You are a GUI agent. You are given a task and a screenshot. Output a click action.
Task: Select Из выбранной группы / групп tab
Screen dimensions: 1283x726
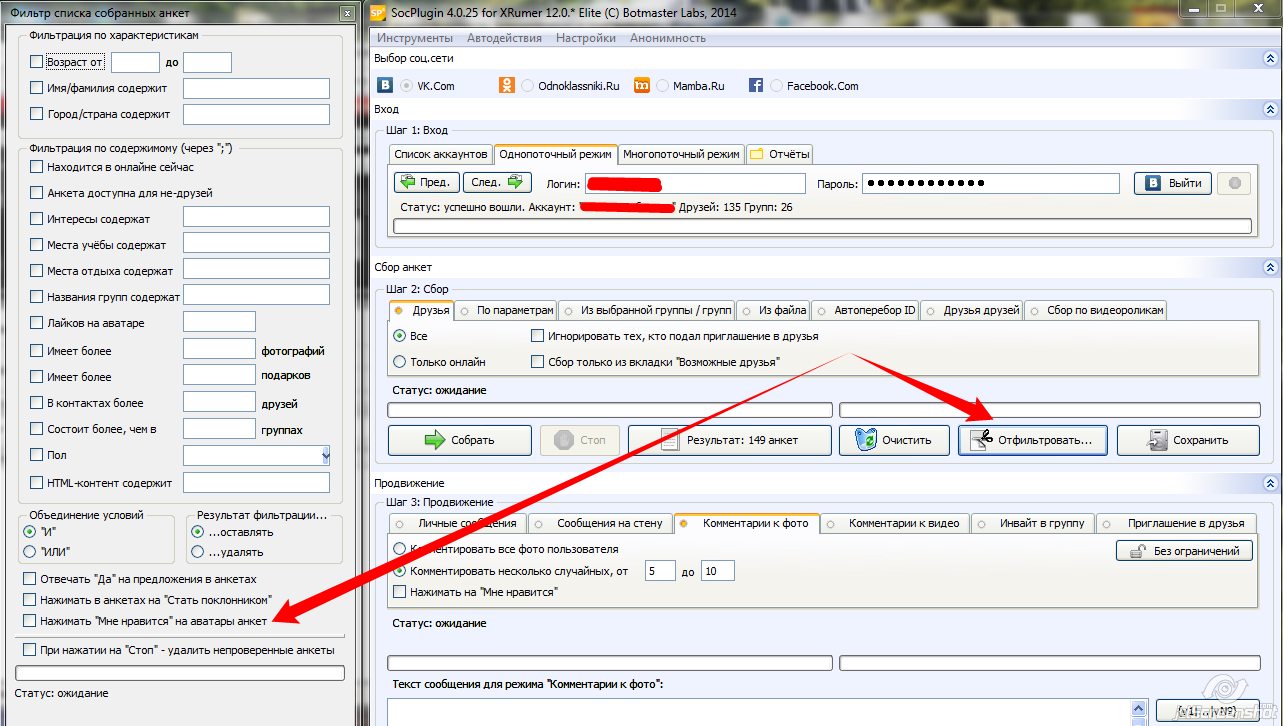(x=646, y=310)
